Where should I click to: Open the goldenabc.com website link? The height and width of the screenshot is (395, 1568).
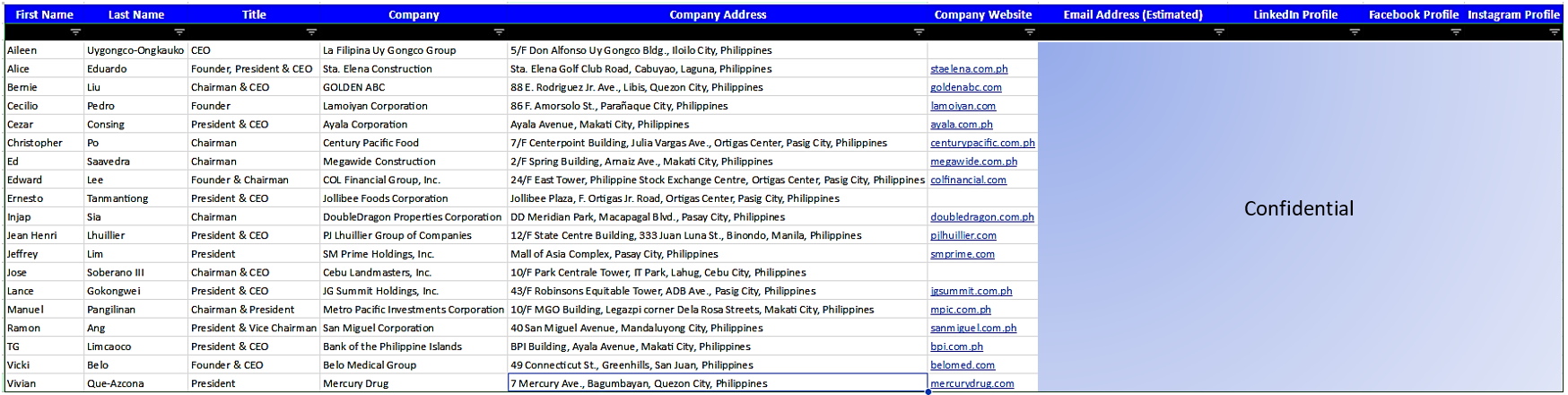(966, 88)
